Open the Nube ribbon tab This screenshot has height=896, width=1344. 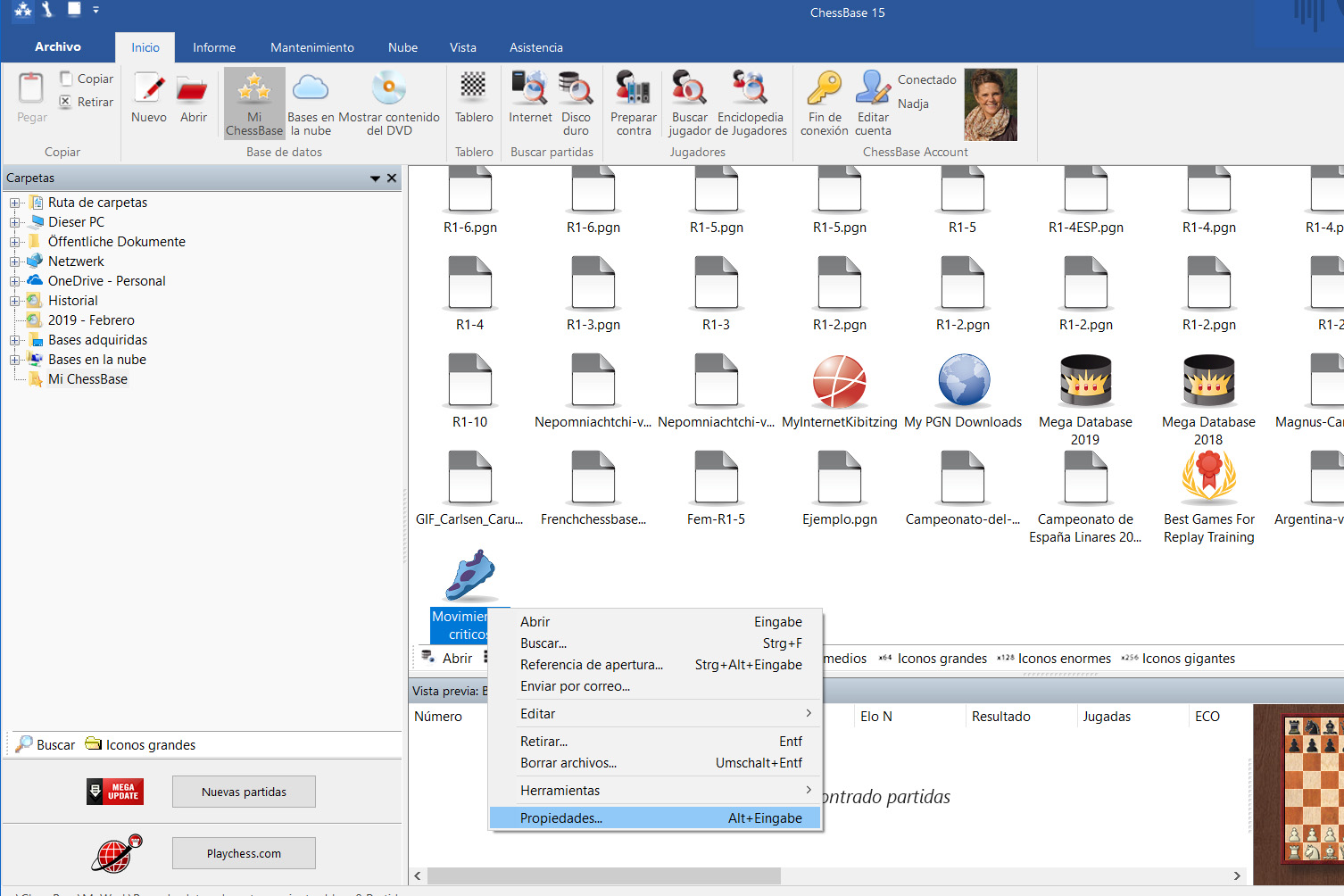coord(402,47)
